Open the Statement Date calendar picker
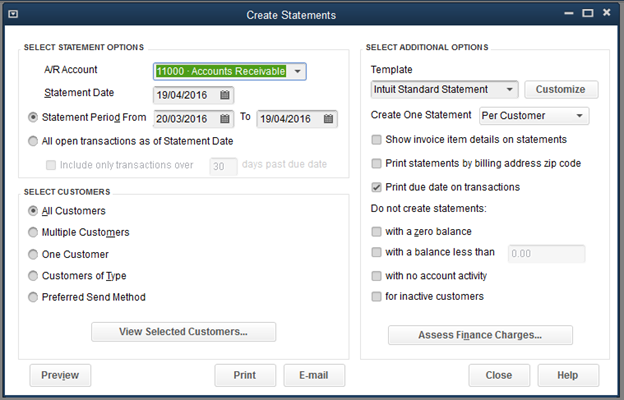Screen dimensions: 624x400 tap(226, 95)
